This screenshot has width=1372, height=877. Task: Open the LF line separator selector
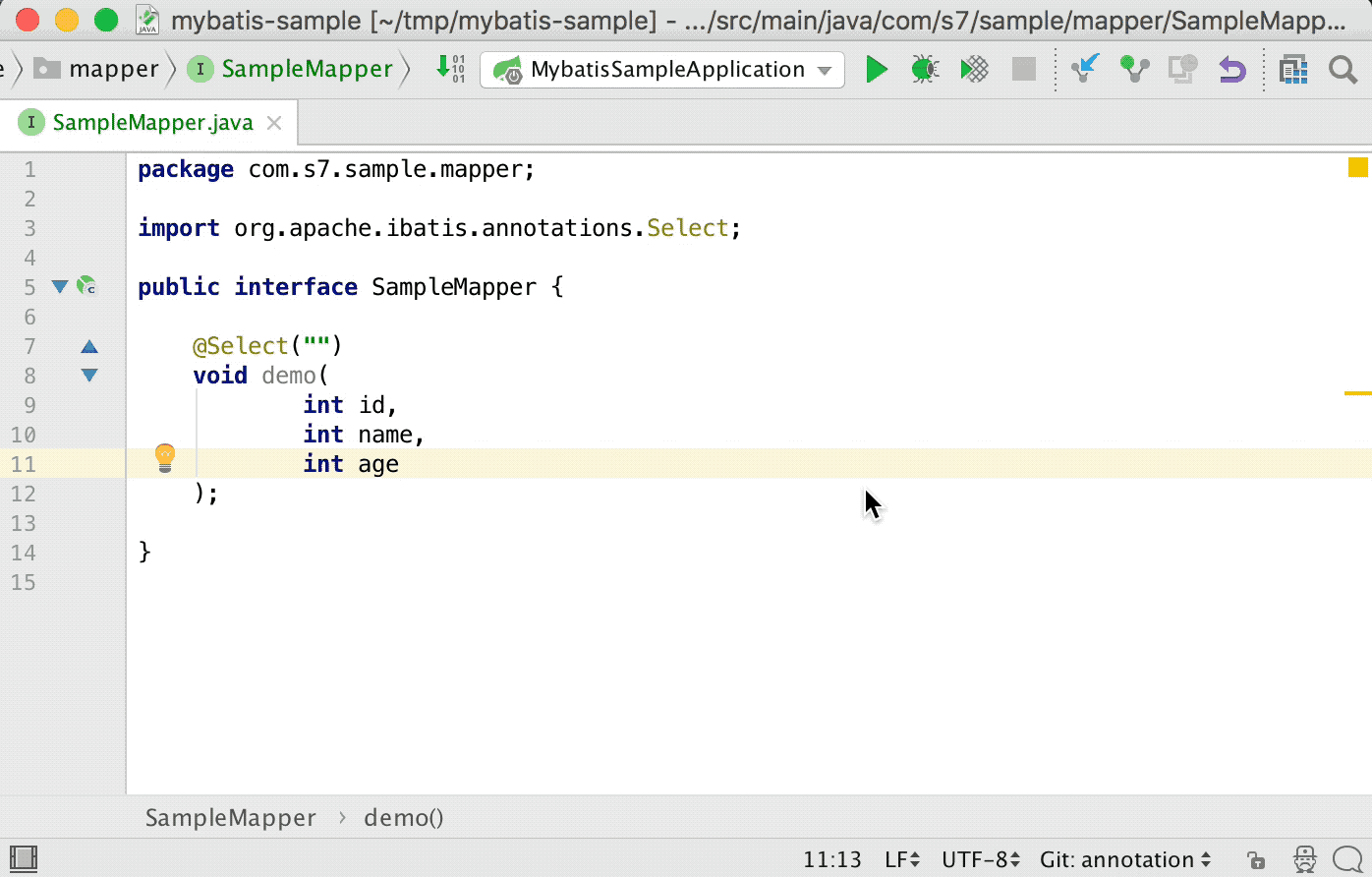pos(902,859)
